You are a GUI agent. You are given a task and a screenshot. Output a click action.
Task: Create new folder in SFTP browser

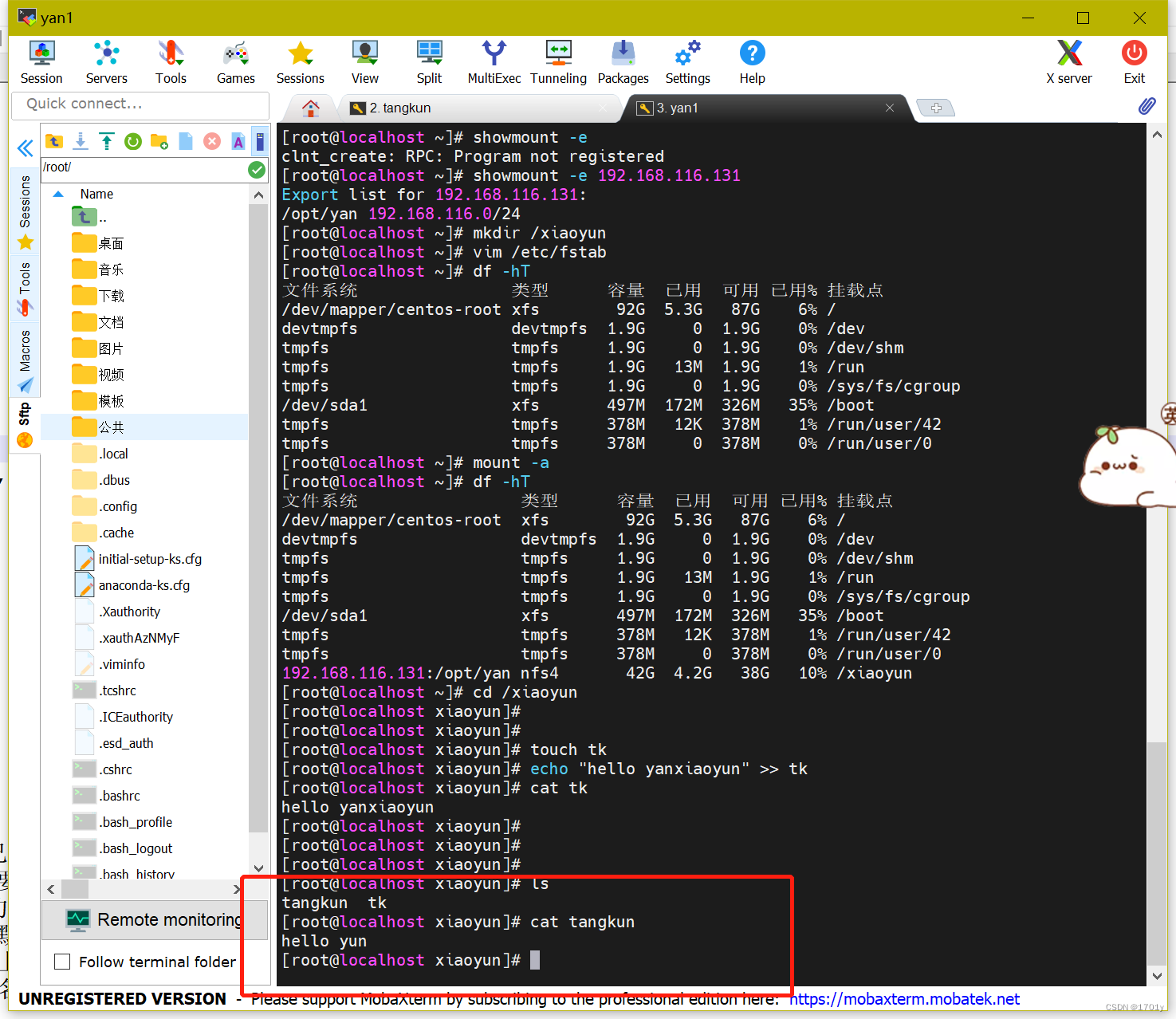(159, 141)
